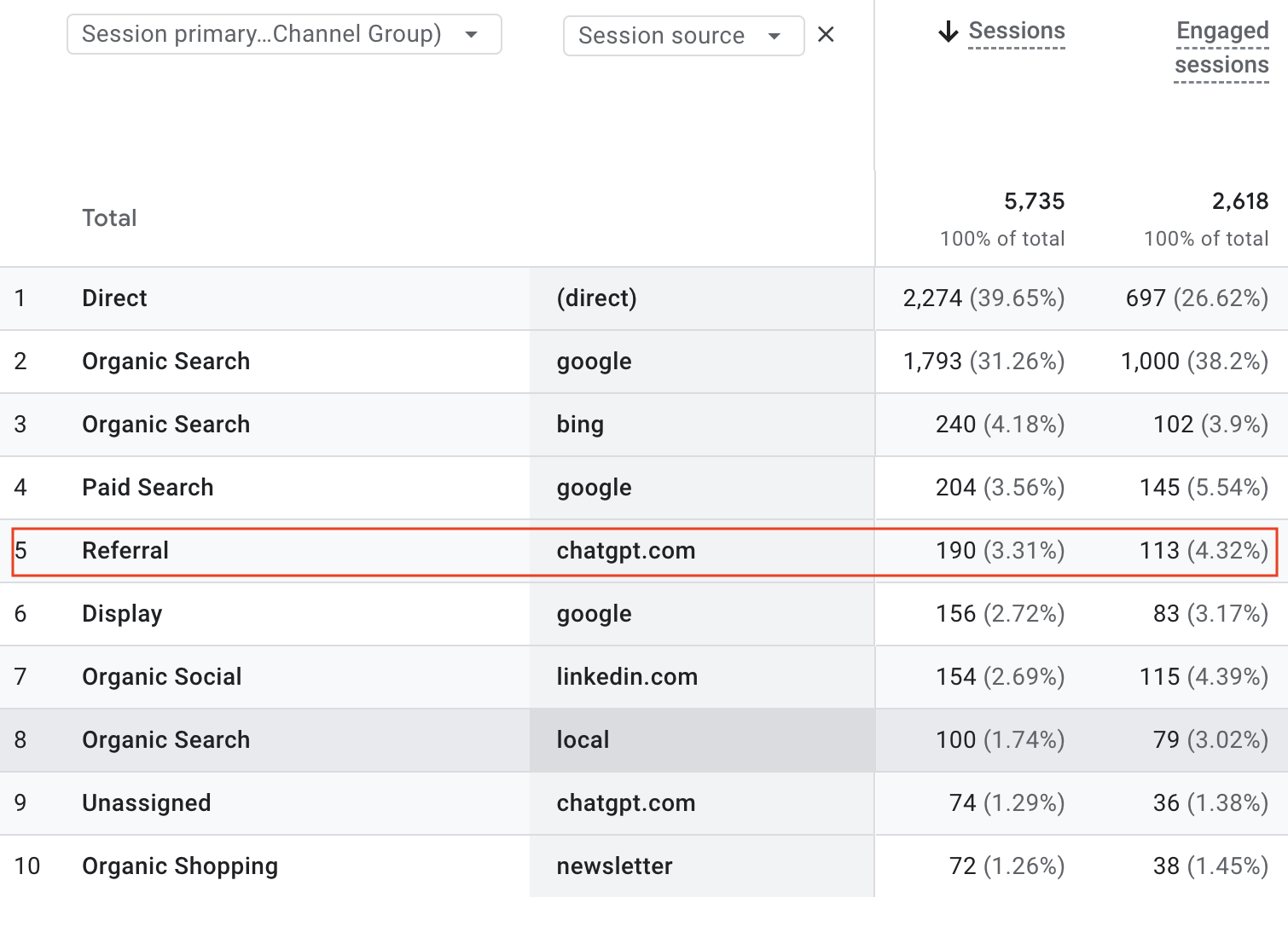
Task: Click the 156 (2.72%) sessions value
Action: 1000,614
